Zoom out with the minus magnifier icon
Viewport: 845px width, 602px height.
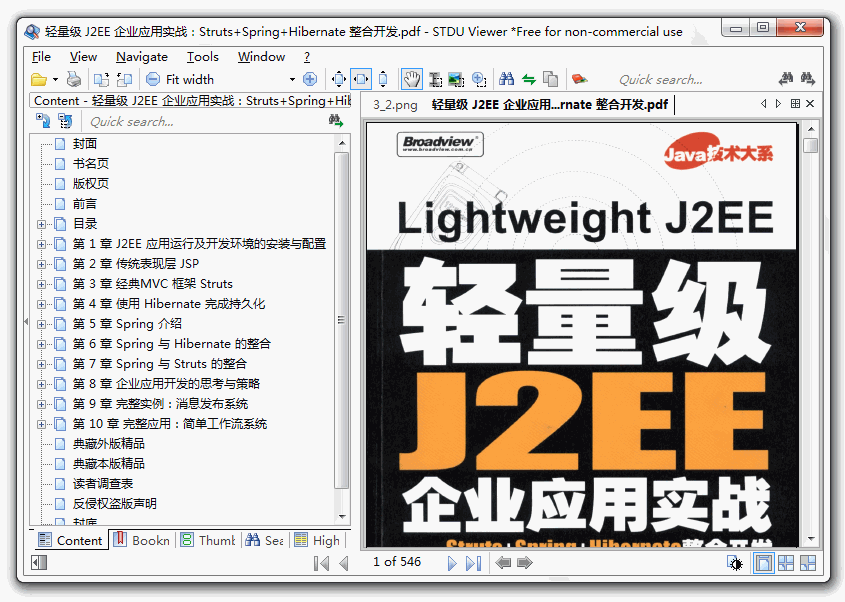[x=153, y=80]
